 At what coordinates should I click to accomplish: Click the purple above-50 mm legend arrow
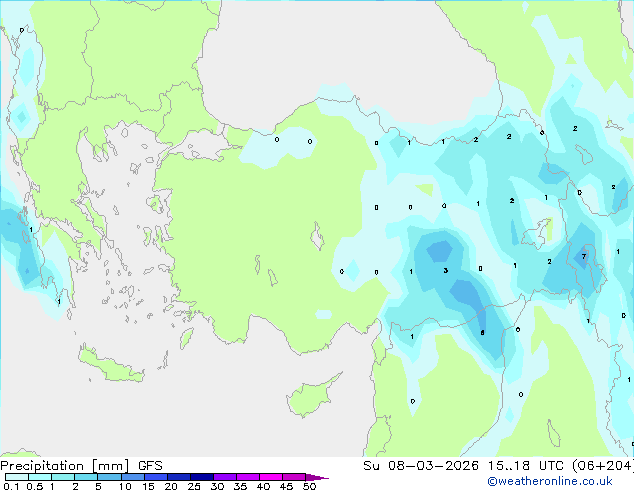(317, 477)
